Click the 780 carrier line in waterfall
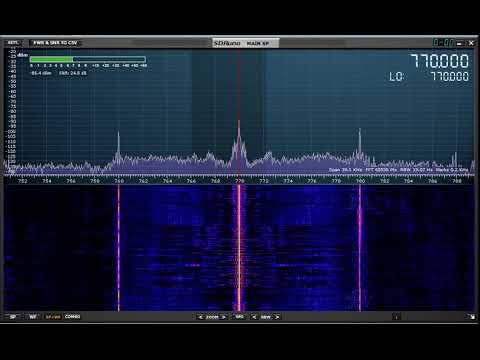480x360 pixels. coord(360,248)
